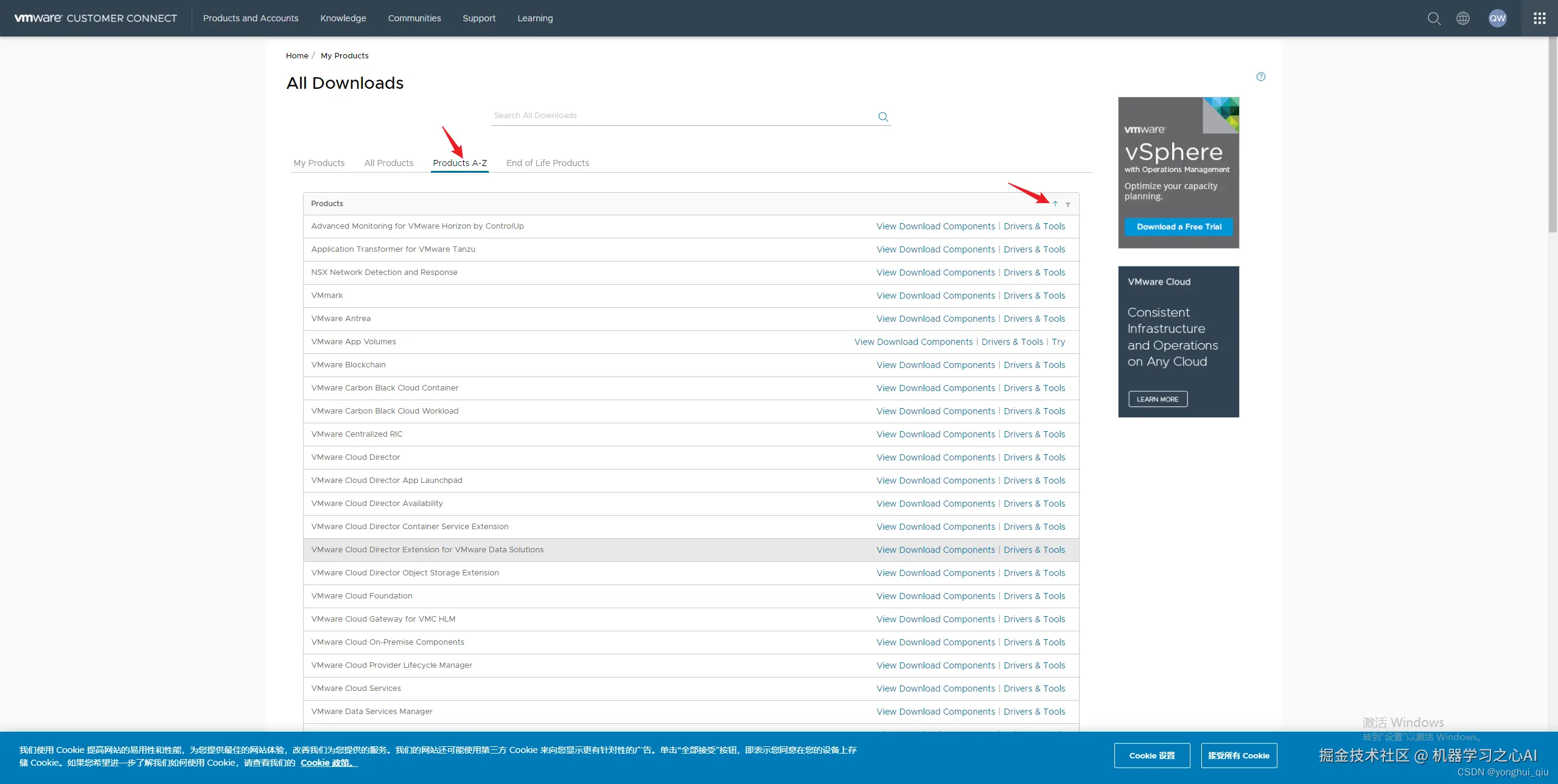Click the help question mark icon

tap(1261, 77)
